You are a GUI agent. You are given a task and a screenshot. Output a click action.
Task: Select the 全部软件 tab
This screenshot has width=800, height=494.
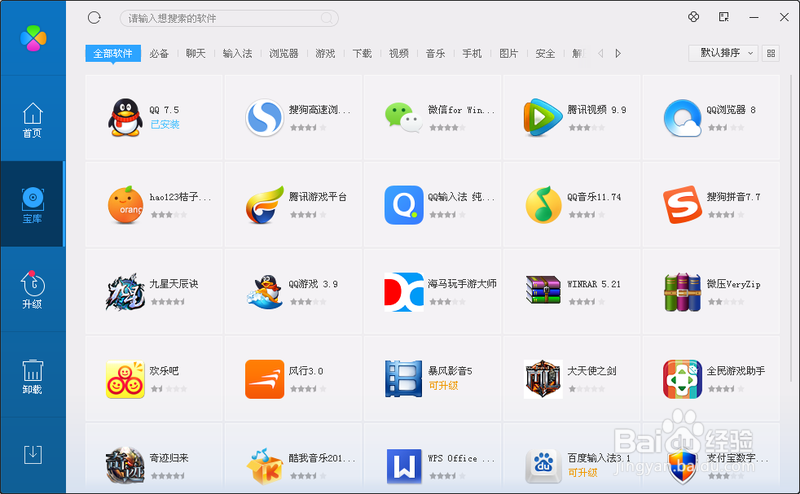click(x=113, y=53)
